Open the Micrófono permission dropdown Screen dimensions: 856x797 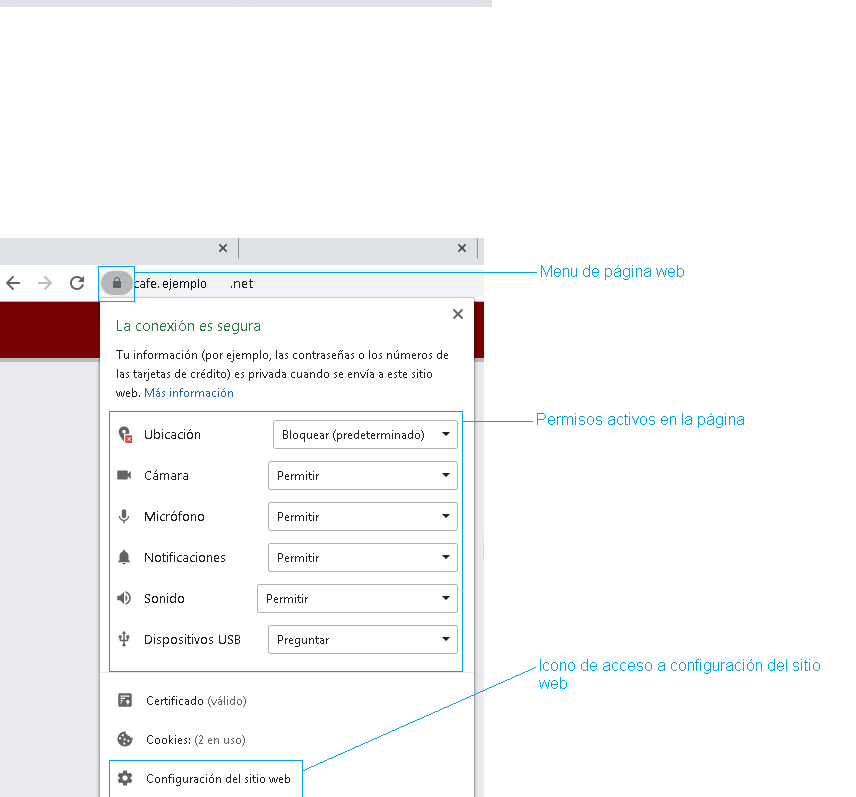[362, 516]
